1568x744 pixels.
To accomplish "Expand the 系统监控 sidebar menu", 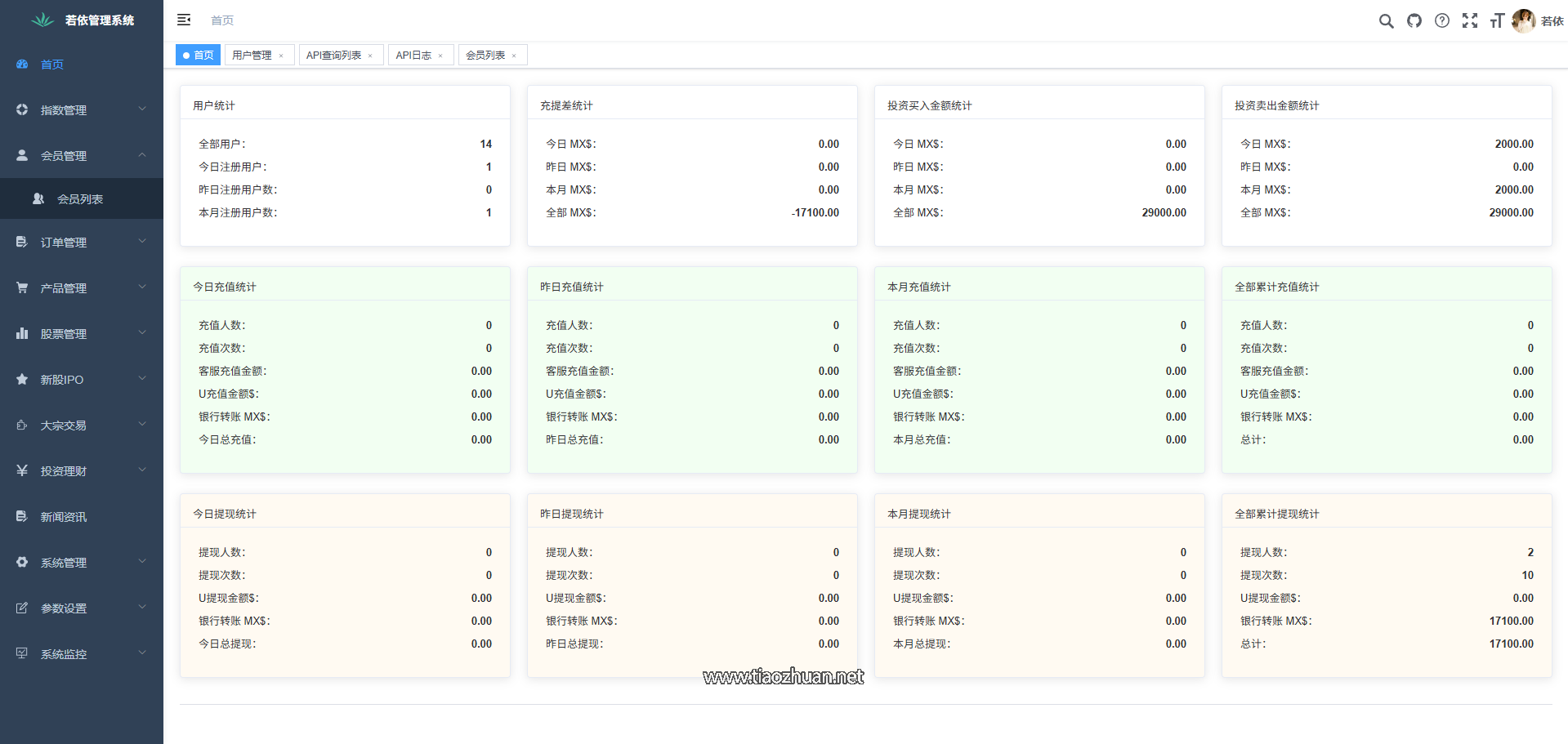I will (82, 653).
